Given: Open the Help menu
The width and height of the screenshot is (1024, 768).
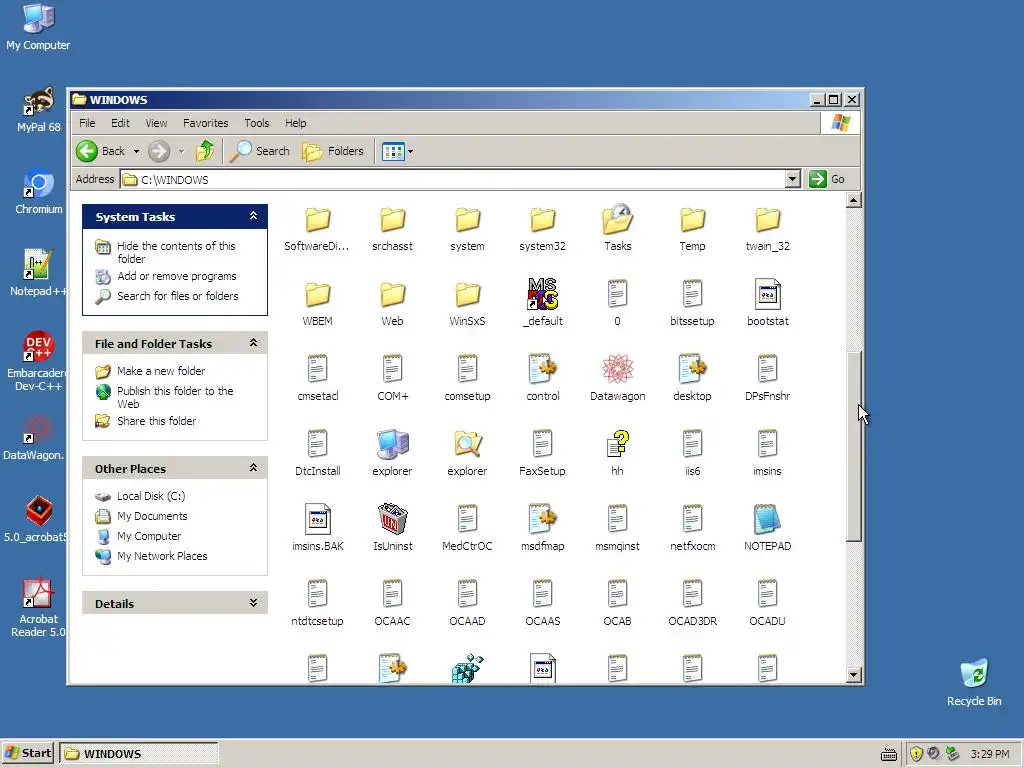Looking at the screenshot, I should pos(295,123).
